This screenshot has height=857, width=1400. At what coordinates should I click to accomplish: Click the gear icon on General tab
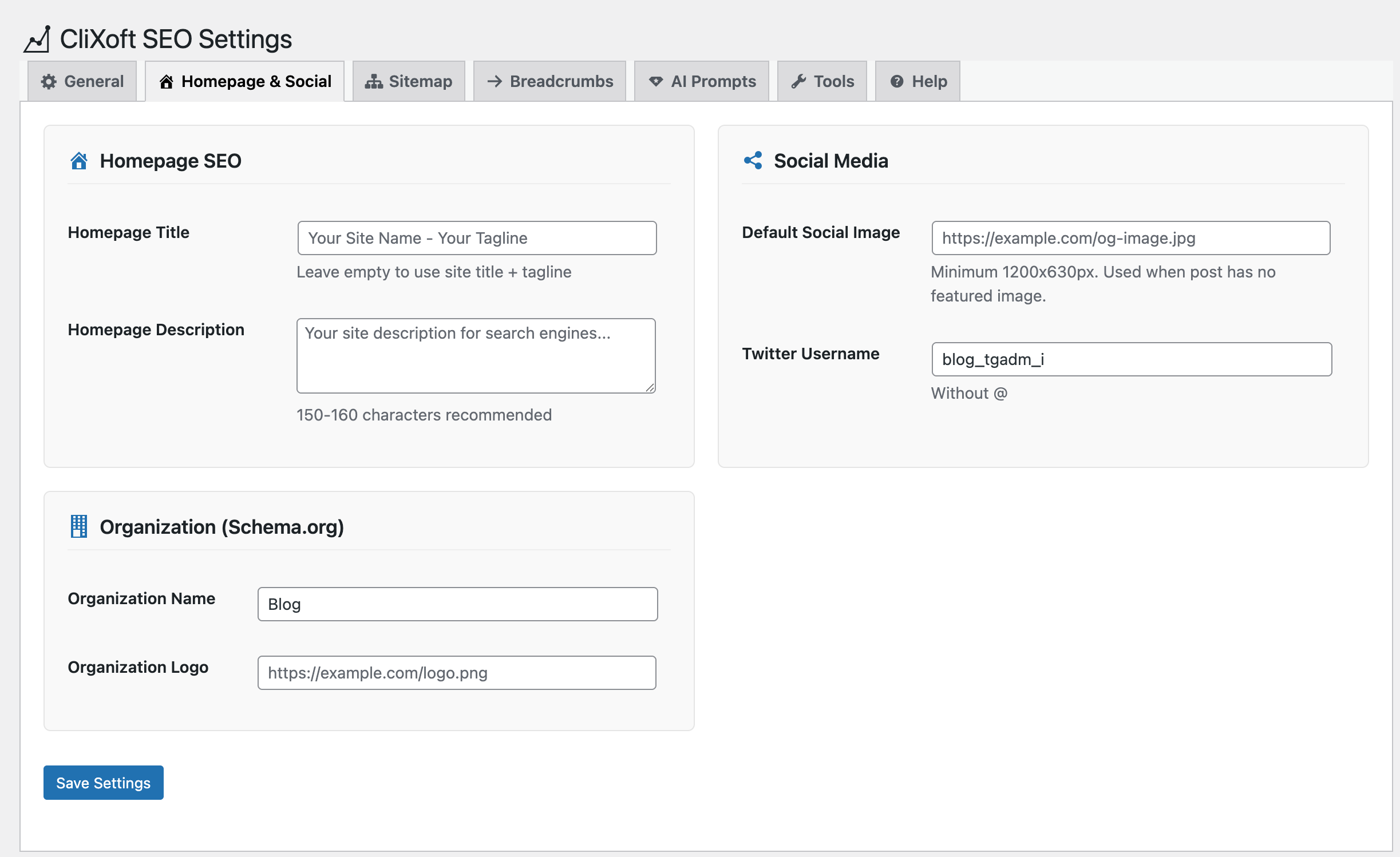point(49,82)
